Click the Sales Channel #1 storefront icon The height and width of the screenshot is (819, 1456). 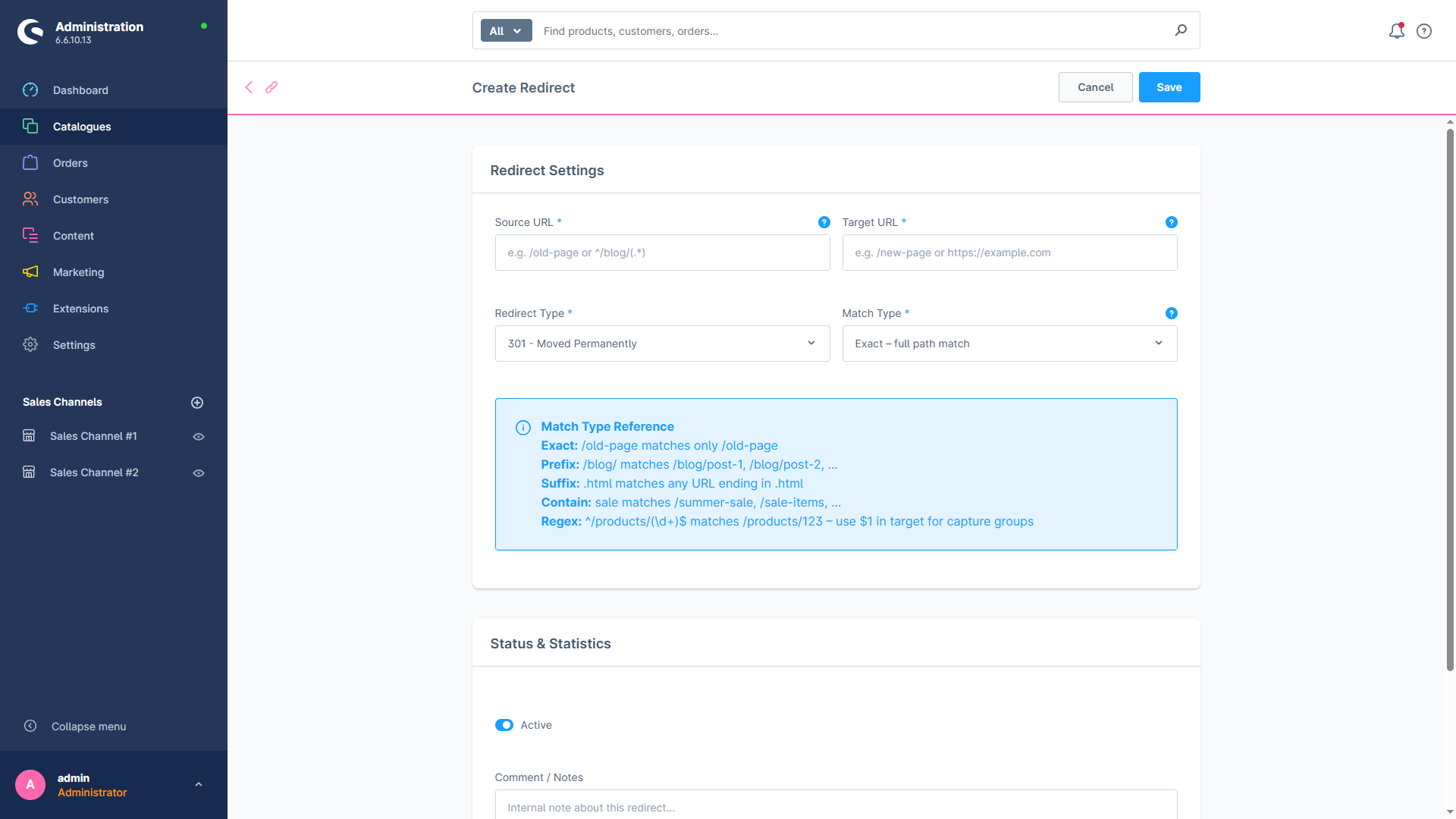pos(29,436)
